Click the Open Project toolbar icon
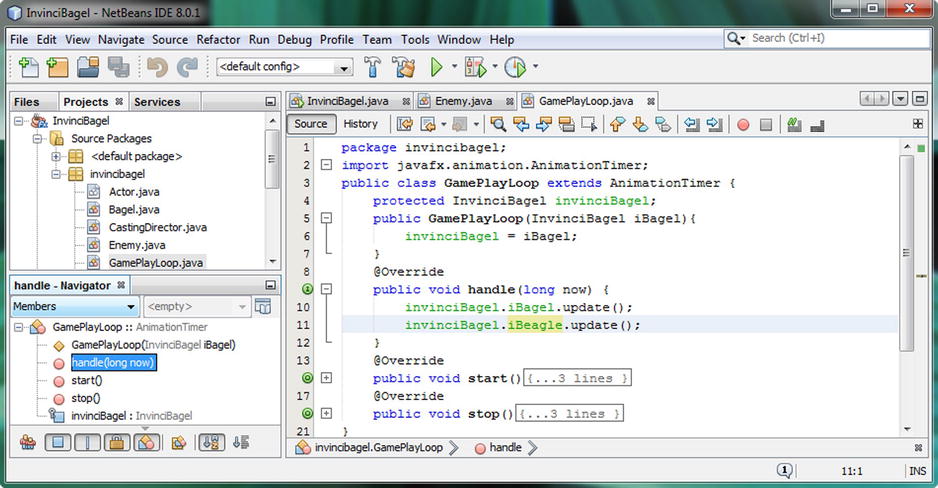938x488 pixels. [88, 67]
